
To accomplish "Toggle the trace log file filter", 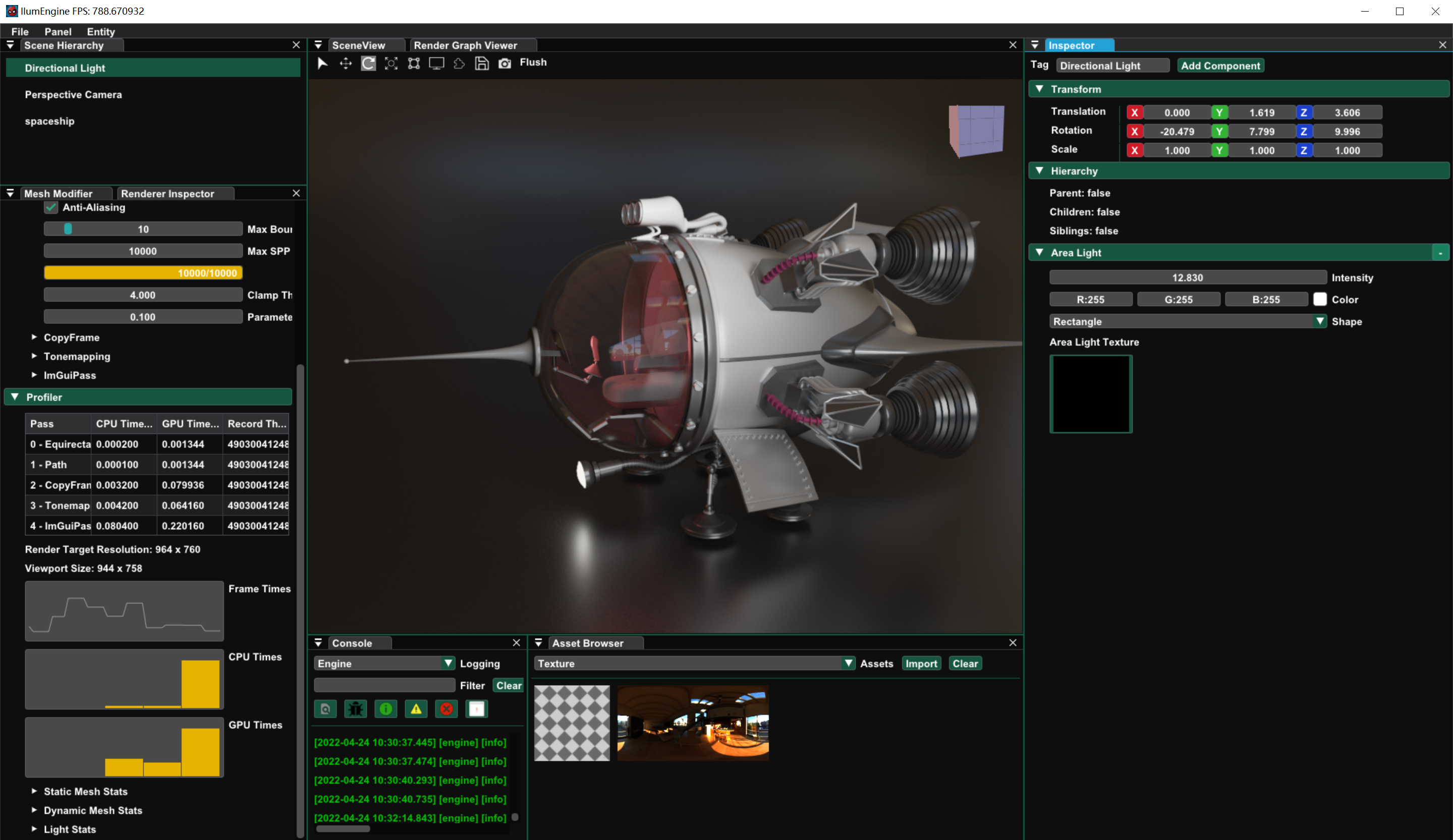I will 325,708.
